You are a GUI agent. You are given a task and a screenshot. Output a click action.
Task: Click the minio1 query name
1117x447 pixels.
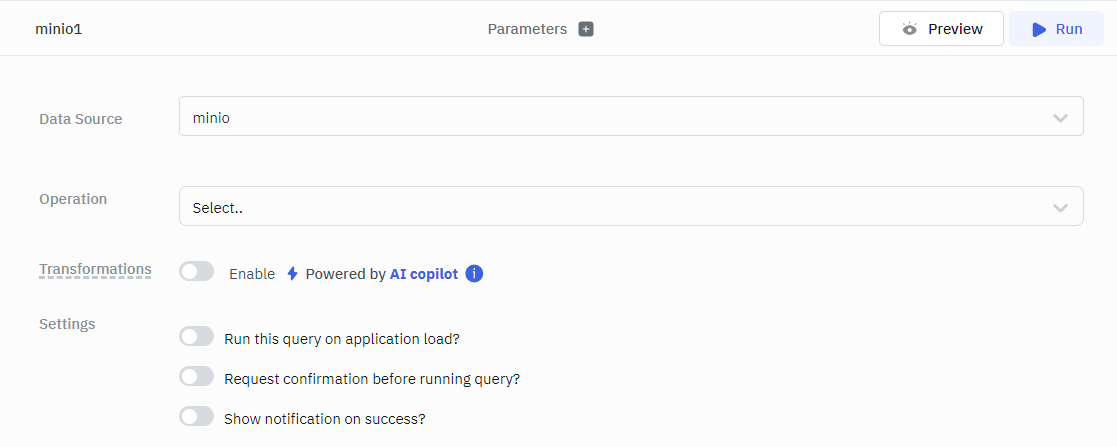(58, 29)
